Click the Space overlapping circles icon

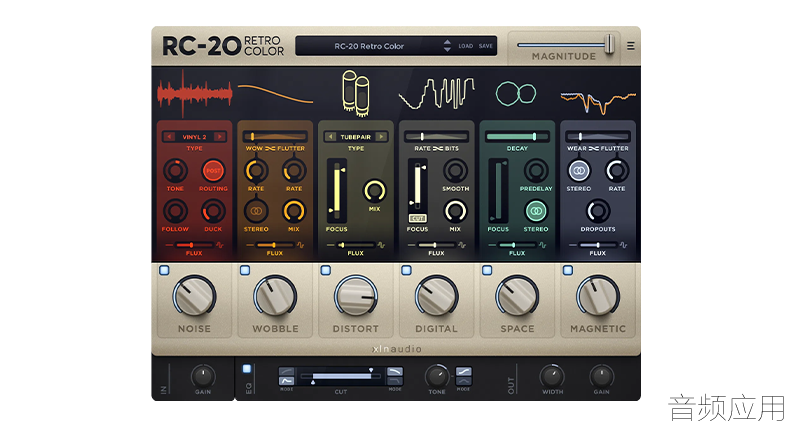click(516, 93)
